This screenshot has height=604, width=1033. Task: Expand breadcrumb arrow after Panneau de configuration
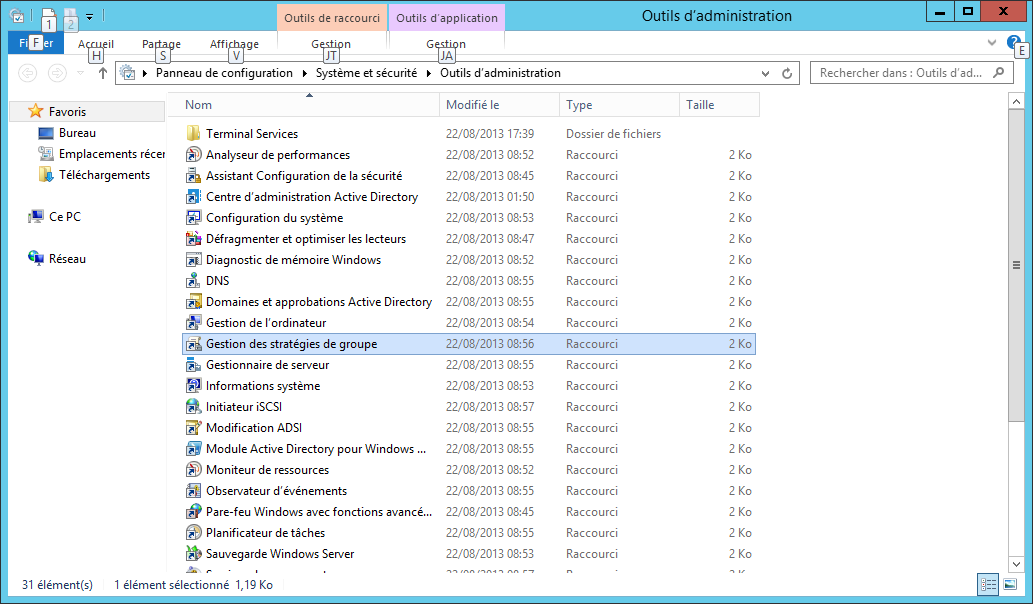click(304, 73)
